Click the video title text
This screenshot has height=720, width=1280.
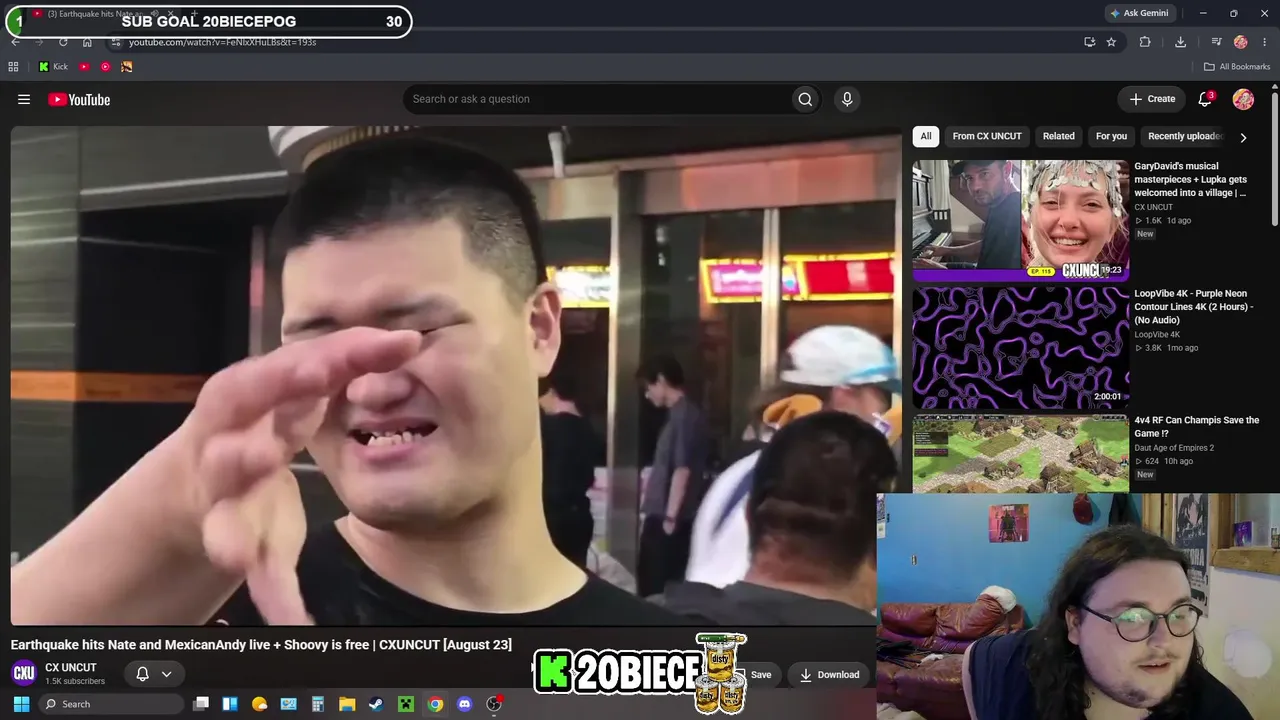coord(261,645)
